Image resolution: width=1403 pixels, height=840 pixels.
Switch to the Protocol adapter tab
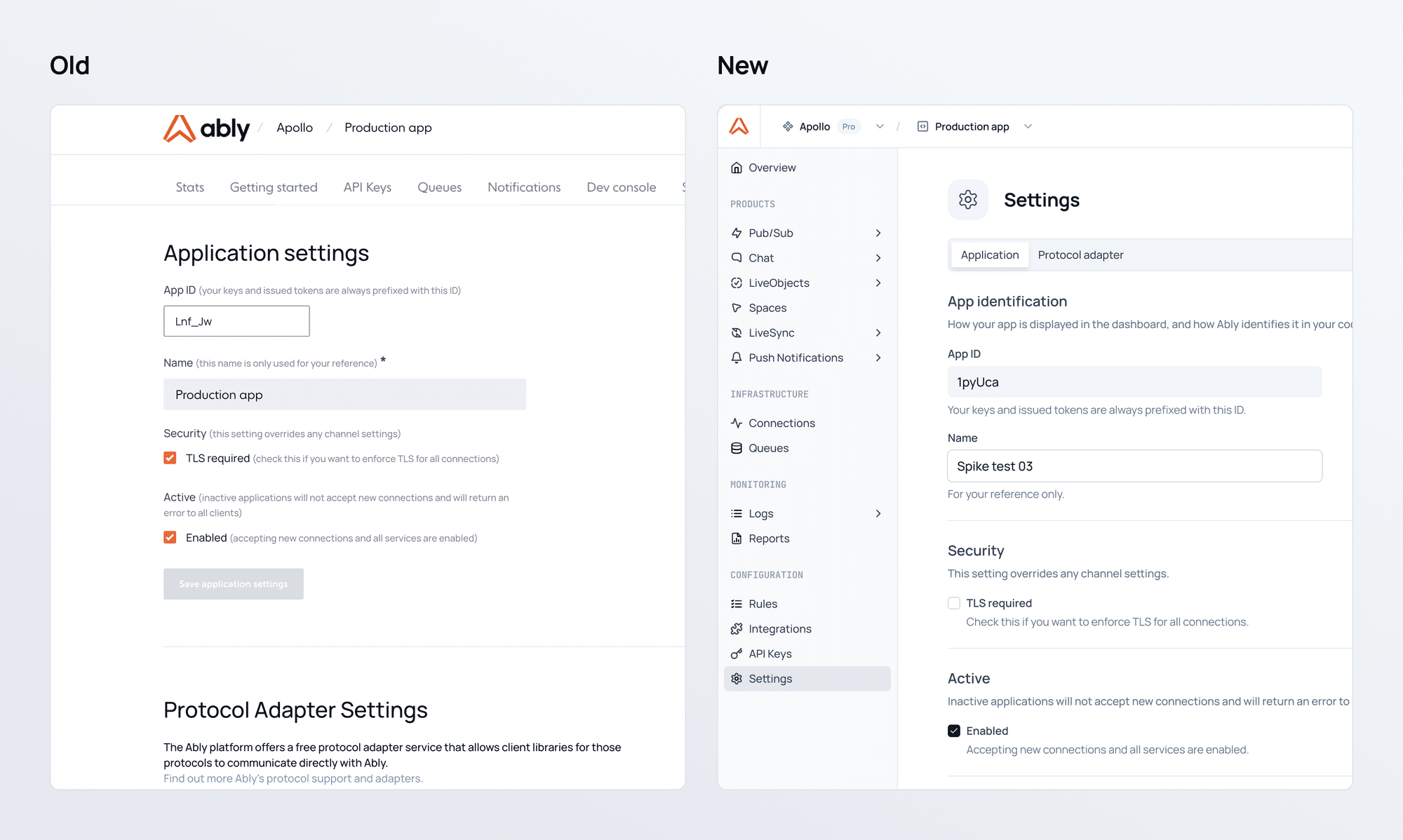coord(1080,255)
